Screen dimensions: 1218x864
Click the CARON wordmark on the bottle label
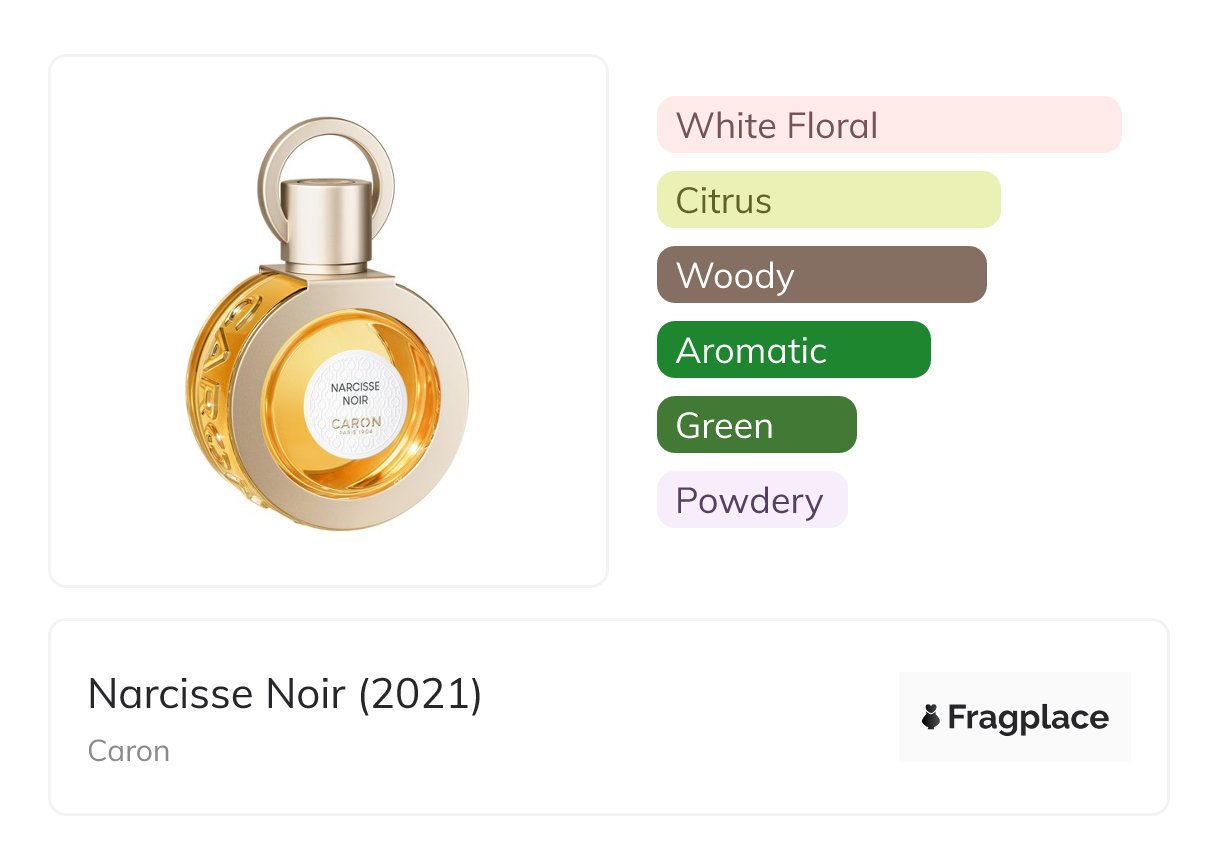point(356,423)
